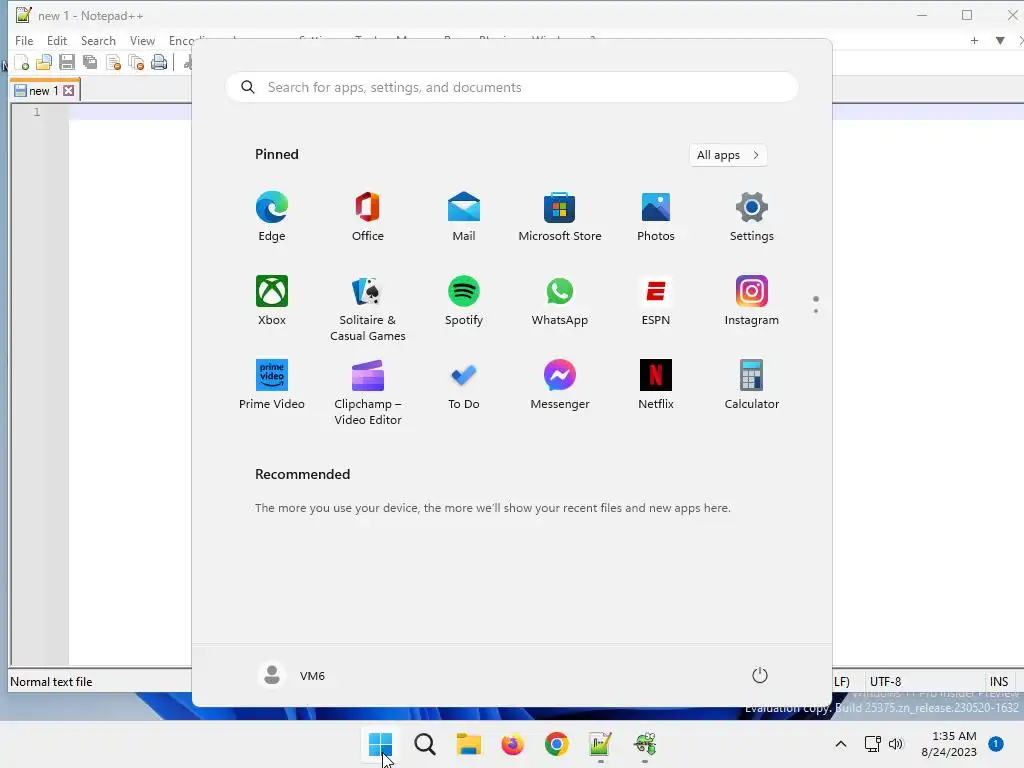Show All apps list
Image resolution: width=1024 pixels, height=768 pixels.
point(728,155)
